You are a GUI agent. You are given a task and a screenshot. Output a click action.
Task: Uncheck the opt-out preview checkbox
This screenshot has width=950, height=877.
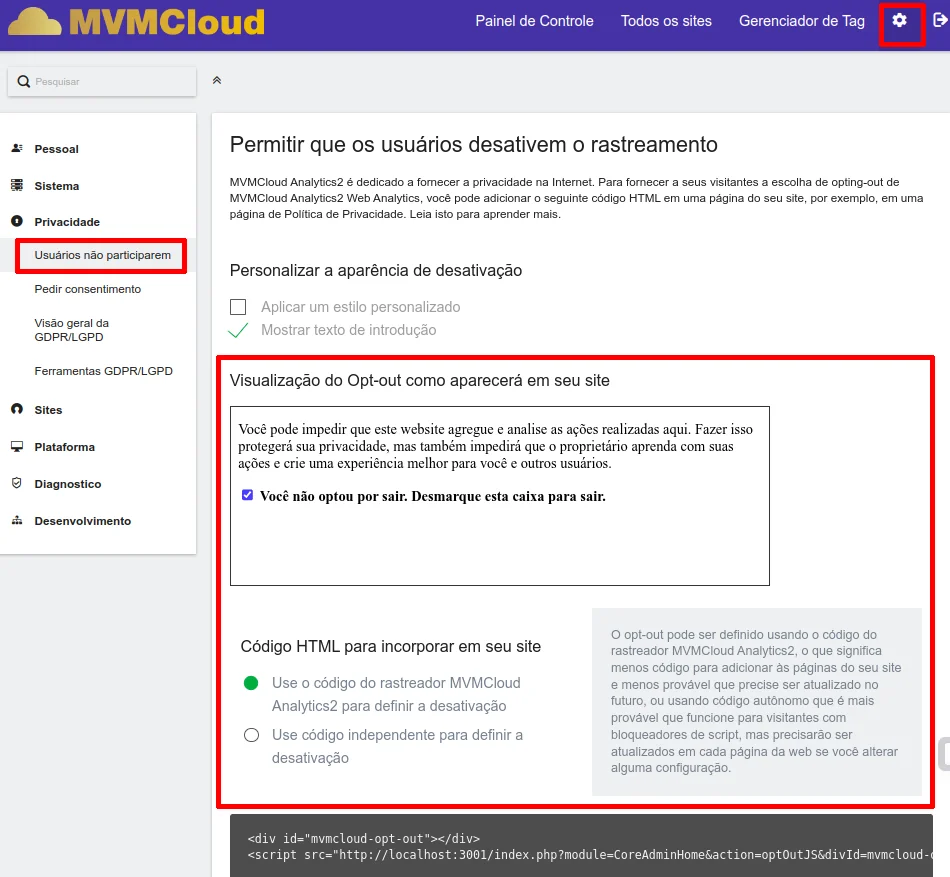[x=247, y=495]
